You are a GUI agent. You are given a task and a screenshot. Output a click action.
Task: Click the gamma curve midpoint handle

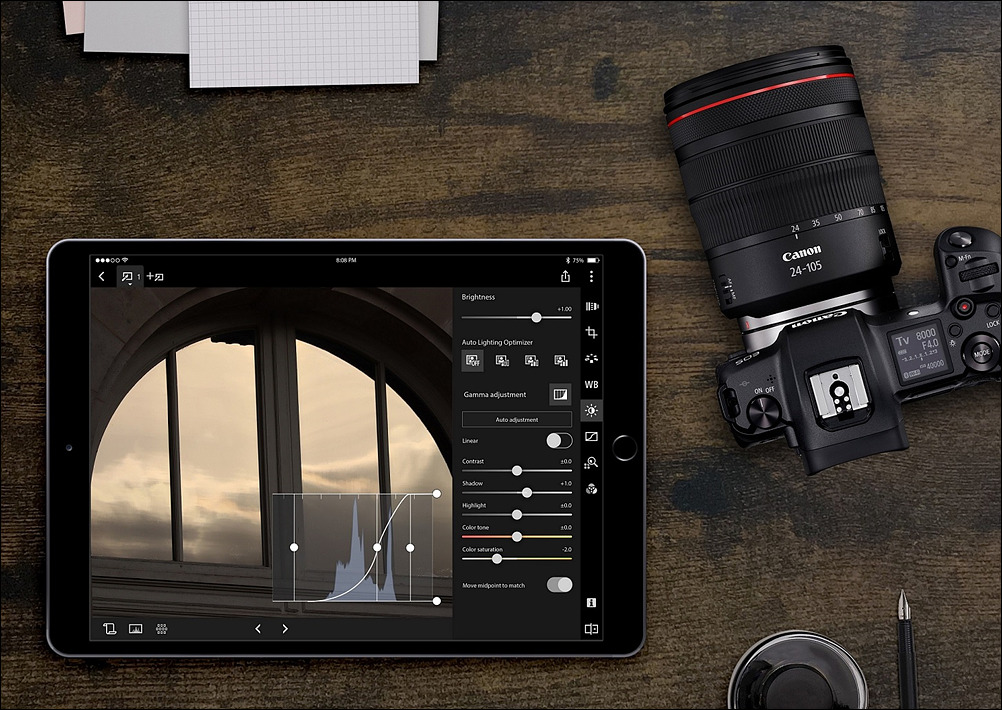pos(377,548)
